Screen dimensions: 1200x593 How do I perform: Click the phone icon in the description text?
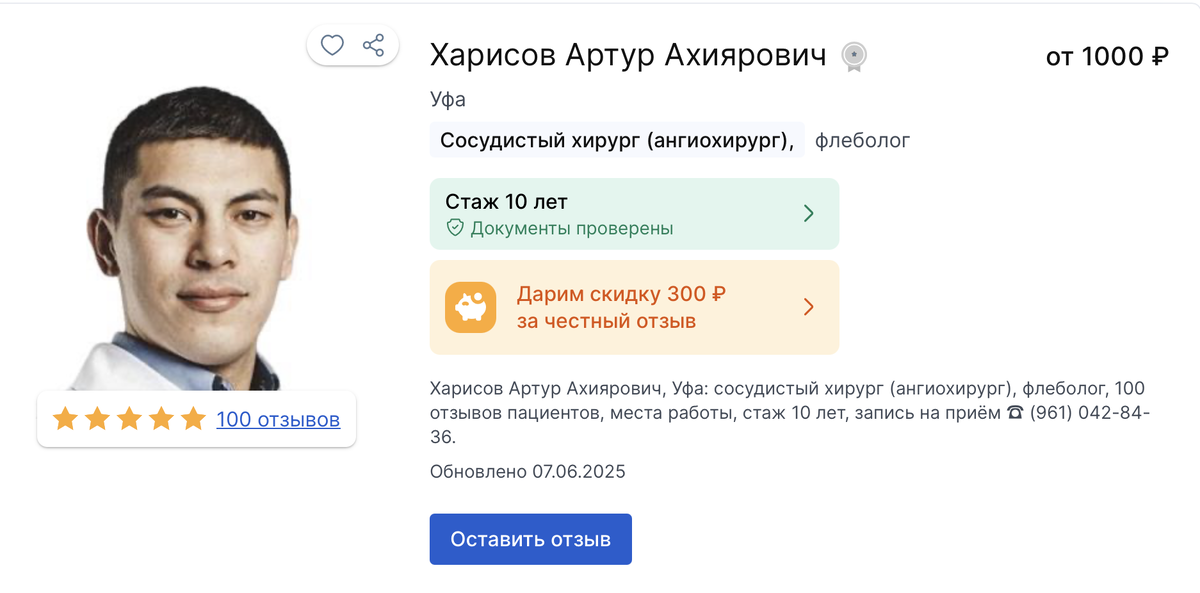coord(1017,411)
